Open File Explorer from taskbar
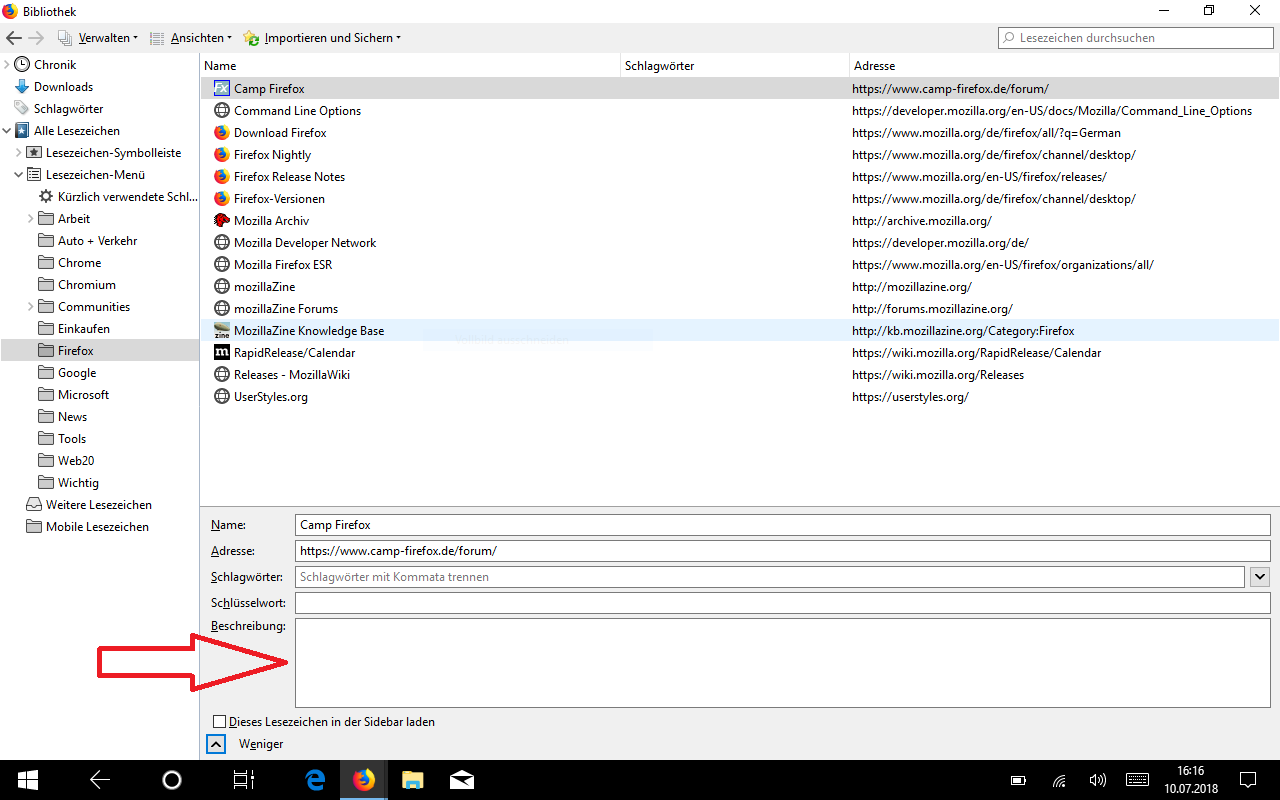This screenshot has width=1280, height=800. [413, 780]
